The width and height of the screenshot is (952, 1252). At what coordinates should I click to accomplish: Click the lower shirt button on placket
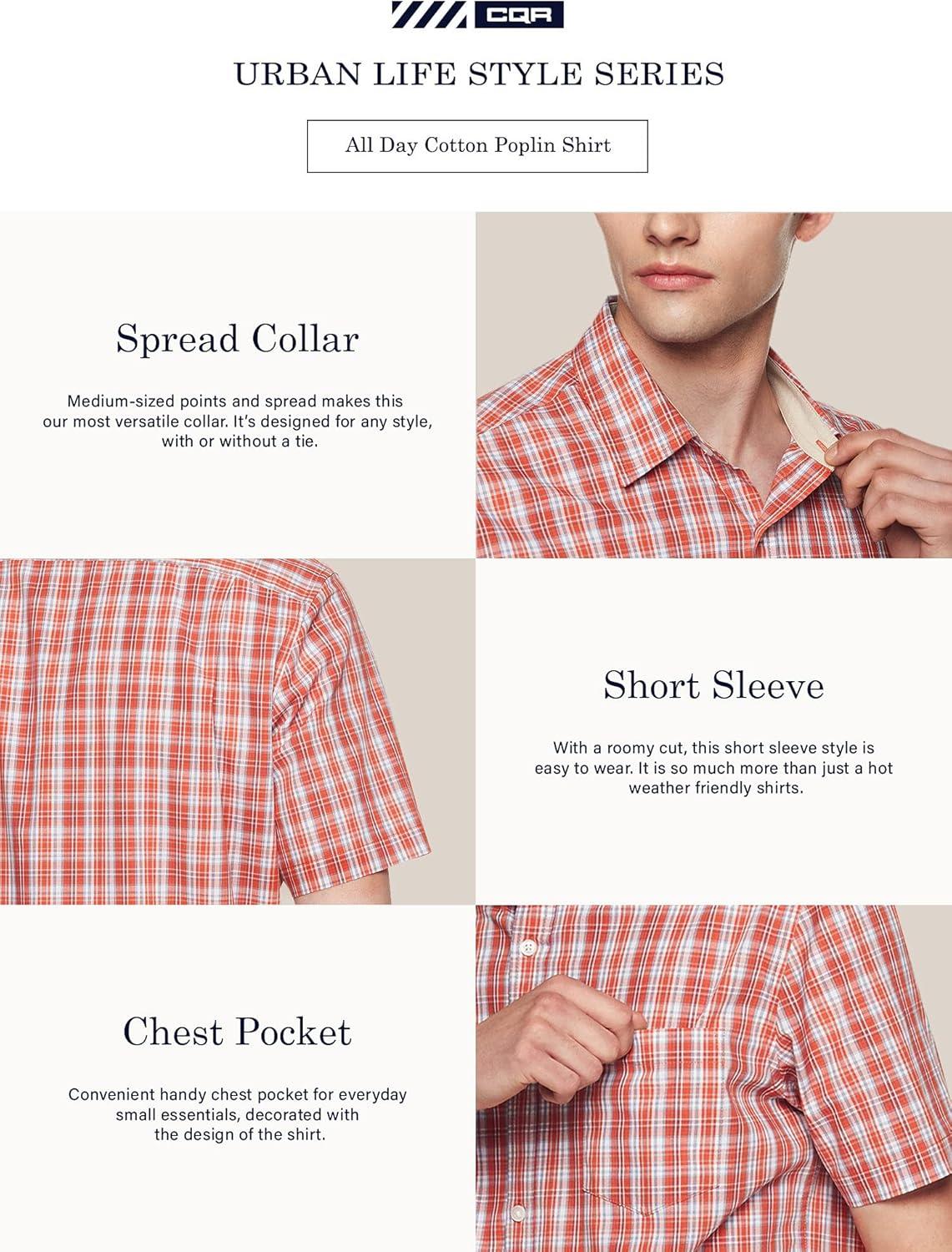point(519,1212)
